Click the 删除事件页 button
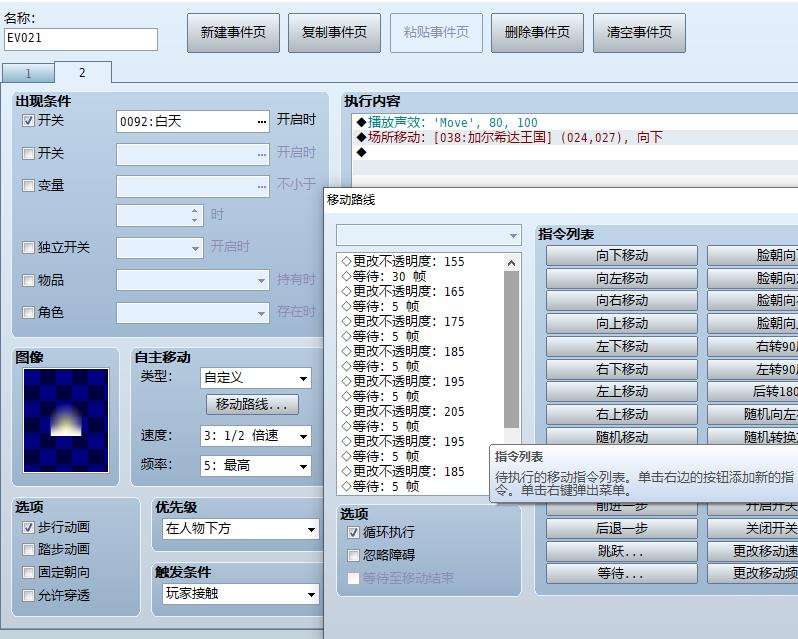Viewport: 798px width, 639px height. click(x=537, y=33)
